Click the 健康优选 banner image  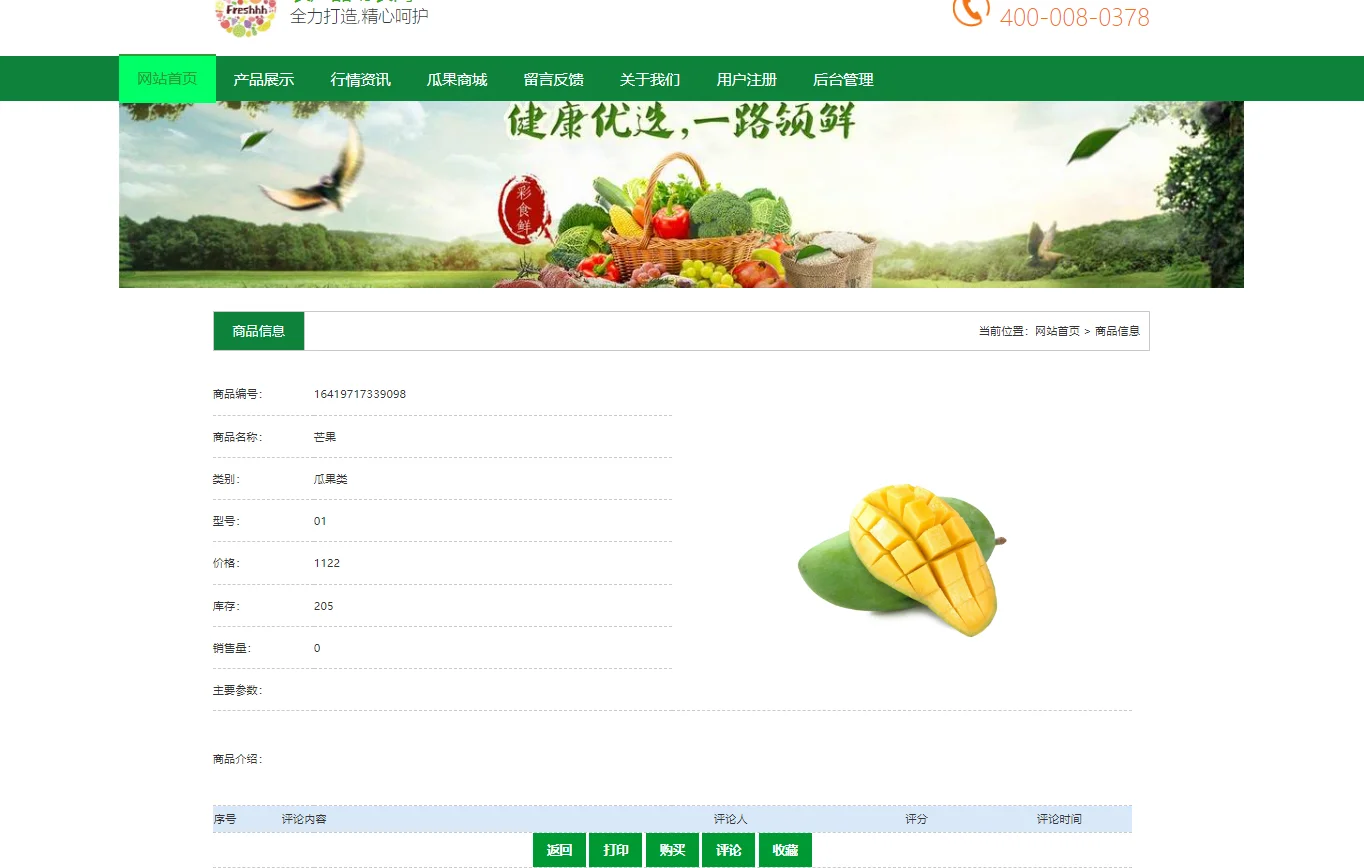pos(681,193)
